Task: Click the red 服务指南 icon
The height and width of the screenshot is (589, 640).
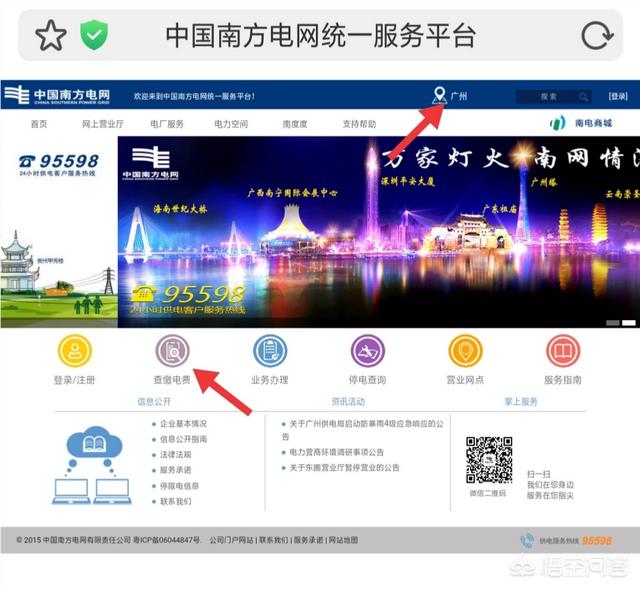Action: click(563, 351)
